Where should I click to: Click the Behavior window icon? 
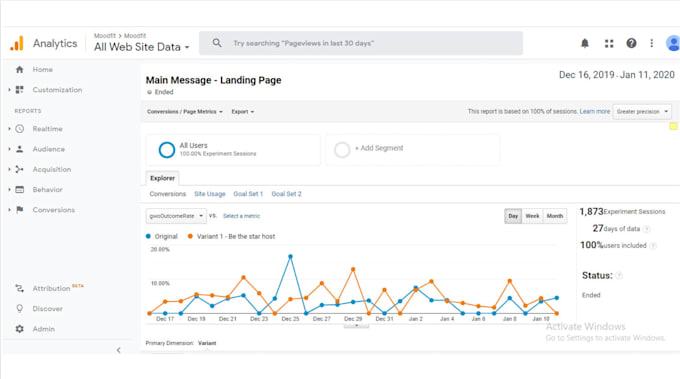point(20,190)
